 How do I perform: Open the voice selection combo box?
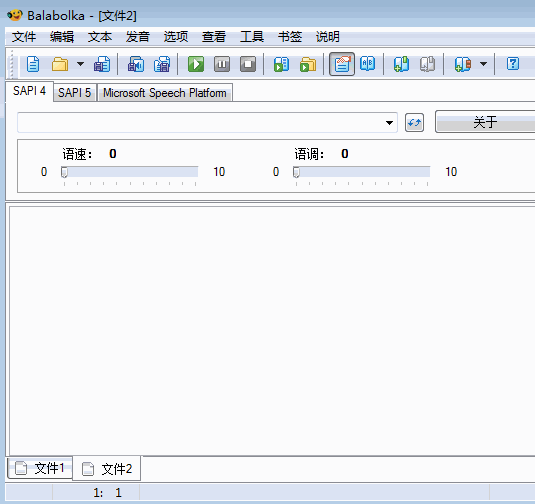[x=207, y=123]
